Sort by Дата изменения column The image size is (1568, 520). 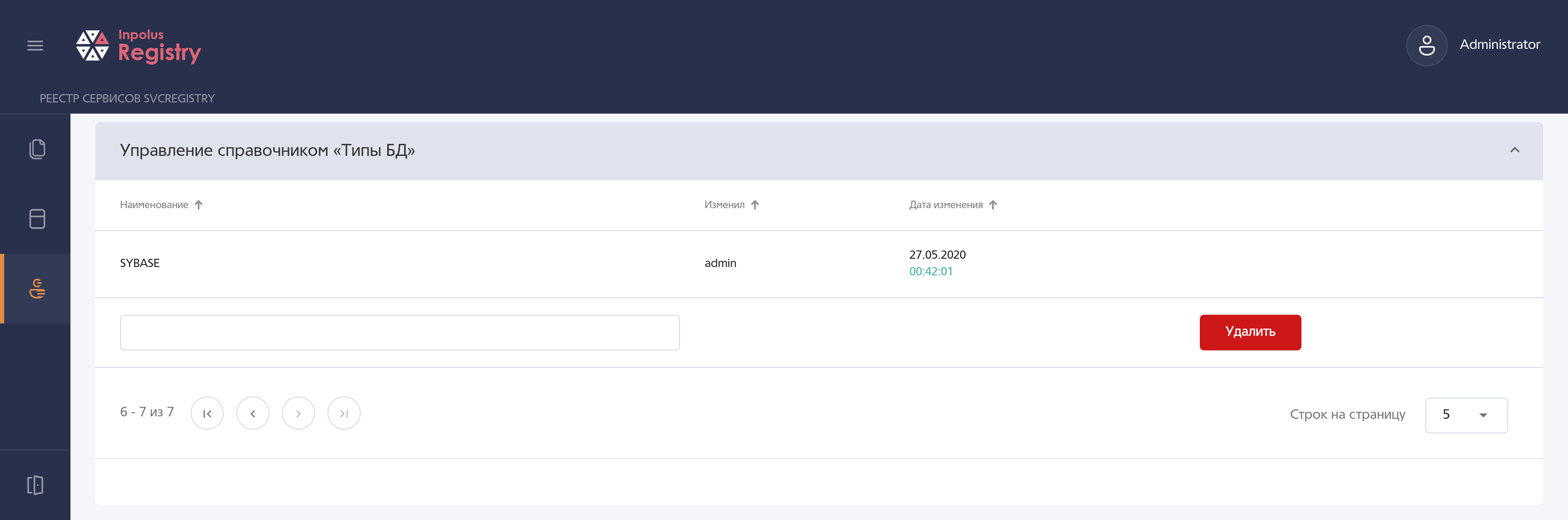pos(953,205)
